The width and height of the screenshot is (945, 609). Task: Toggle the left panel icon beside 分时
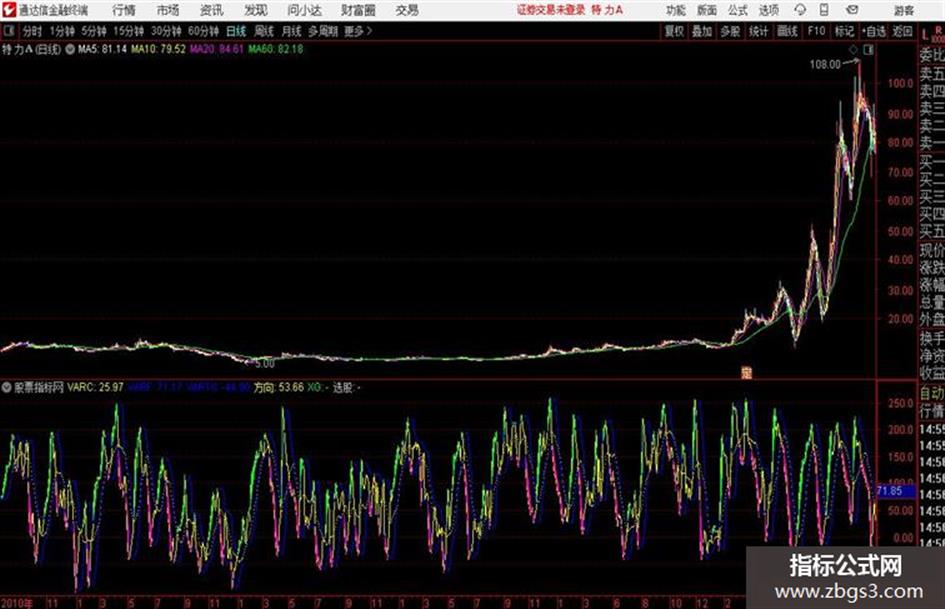pos(9,31)
